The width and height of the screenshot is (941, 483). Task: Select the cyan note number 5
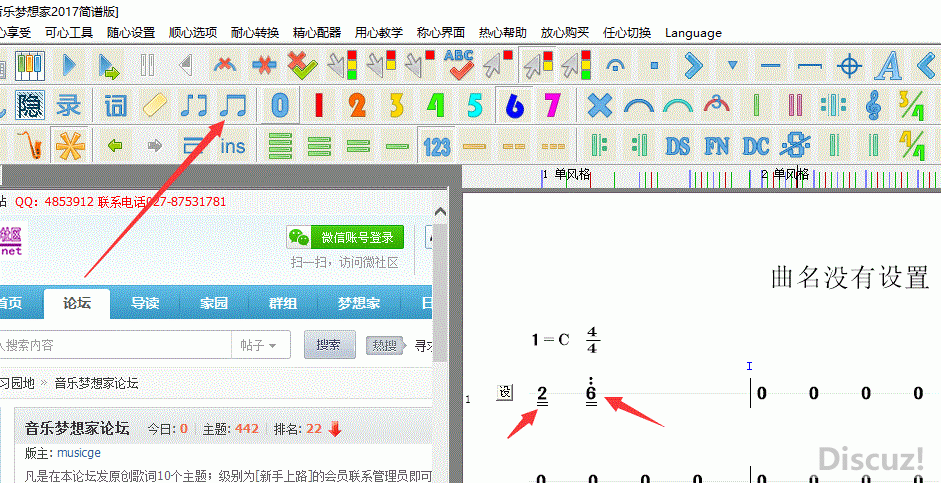(x=475, y=106)
